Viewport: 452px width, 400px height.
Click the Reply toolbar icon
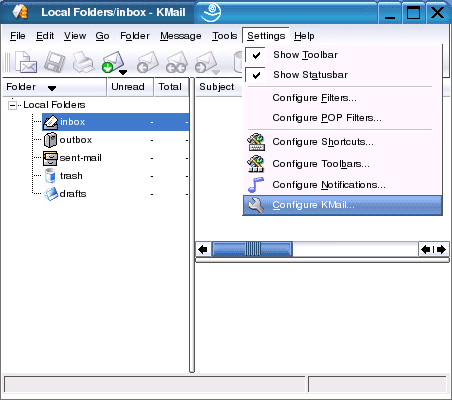pos(148,62)
